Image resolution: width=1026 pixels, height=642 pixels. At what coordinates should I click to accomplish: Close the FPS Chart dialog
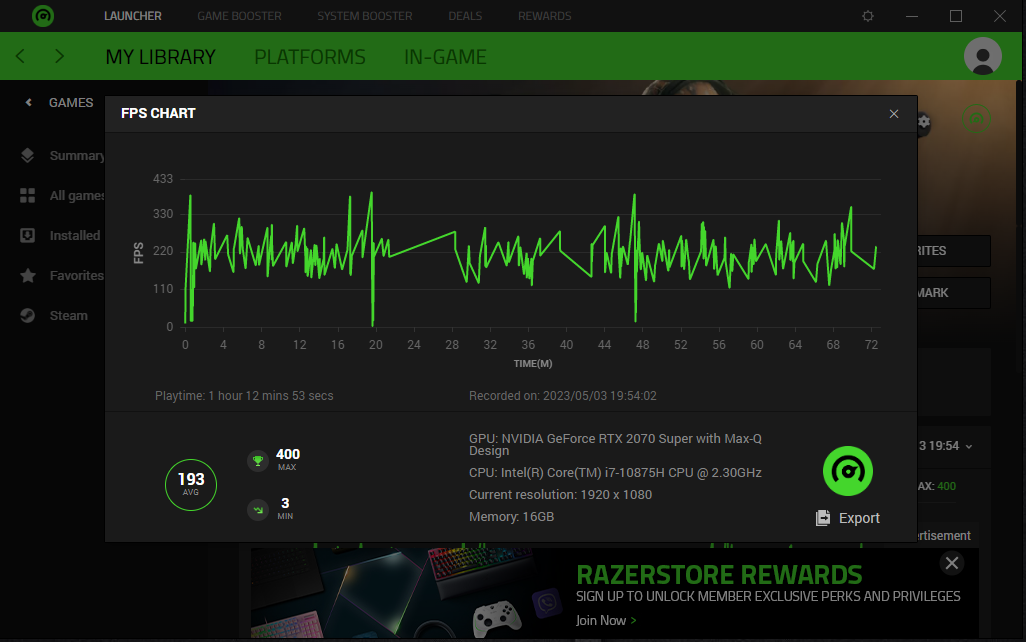894,114
